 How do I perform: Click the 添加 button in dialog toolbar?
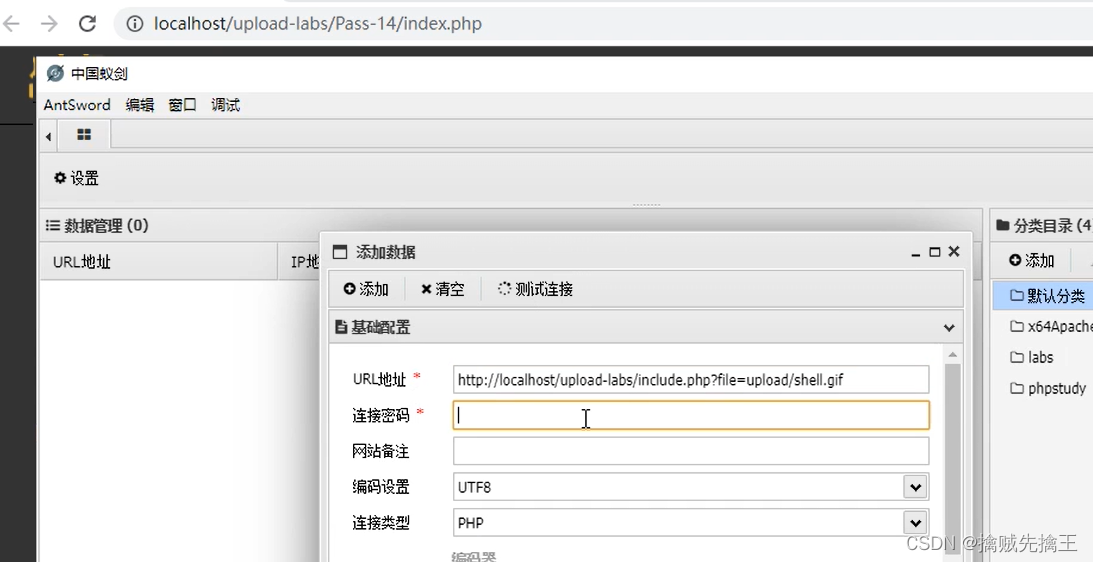coord(366,289)
